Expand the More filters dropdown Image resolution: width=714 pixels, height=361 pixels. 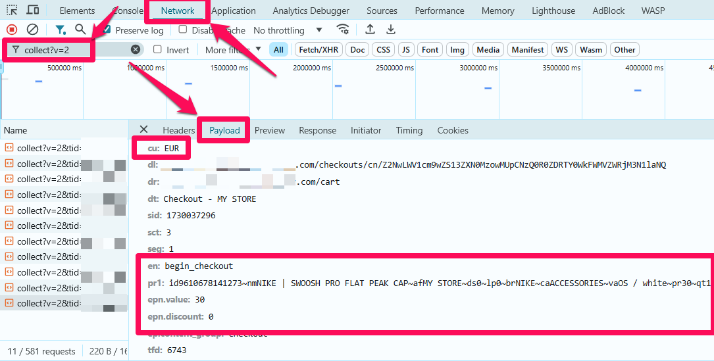[x=233, y=50]
